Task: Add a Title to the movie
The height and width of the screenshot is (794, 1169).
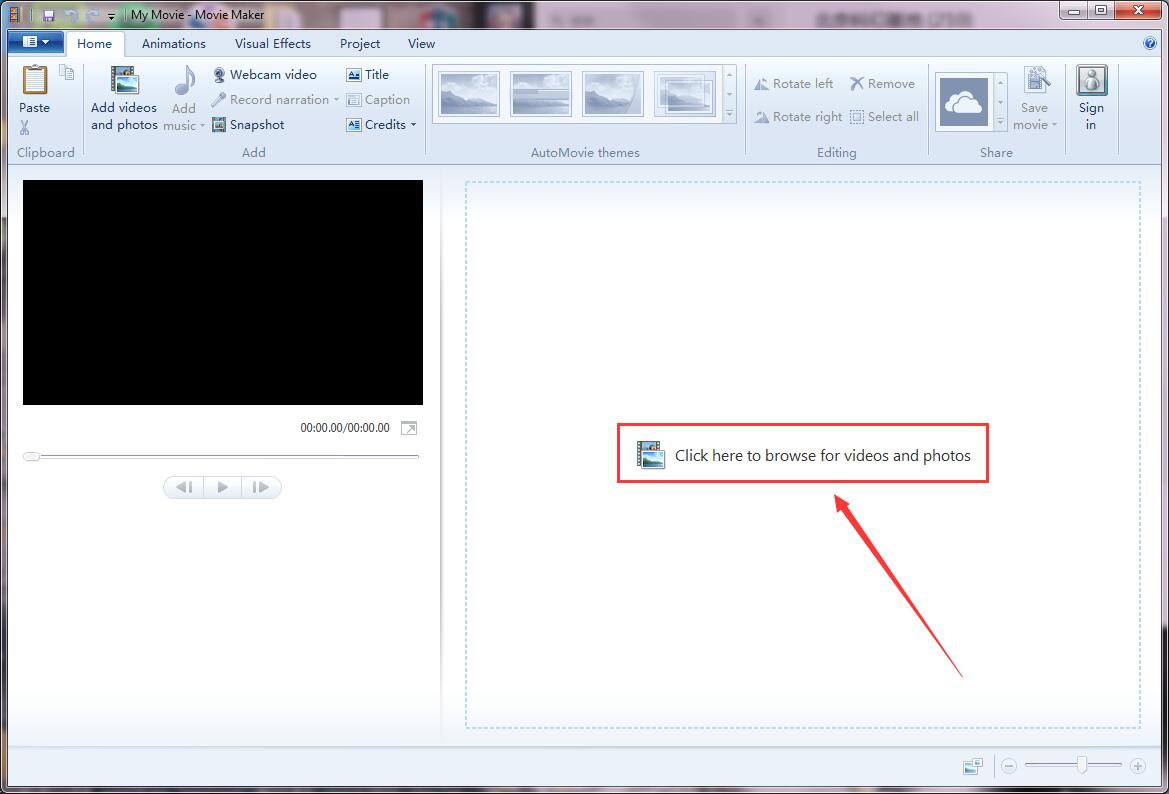Action: coord(368,75)
